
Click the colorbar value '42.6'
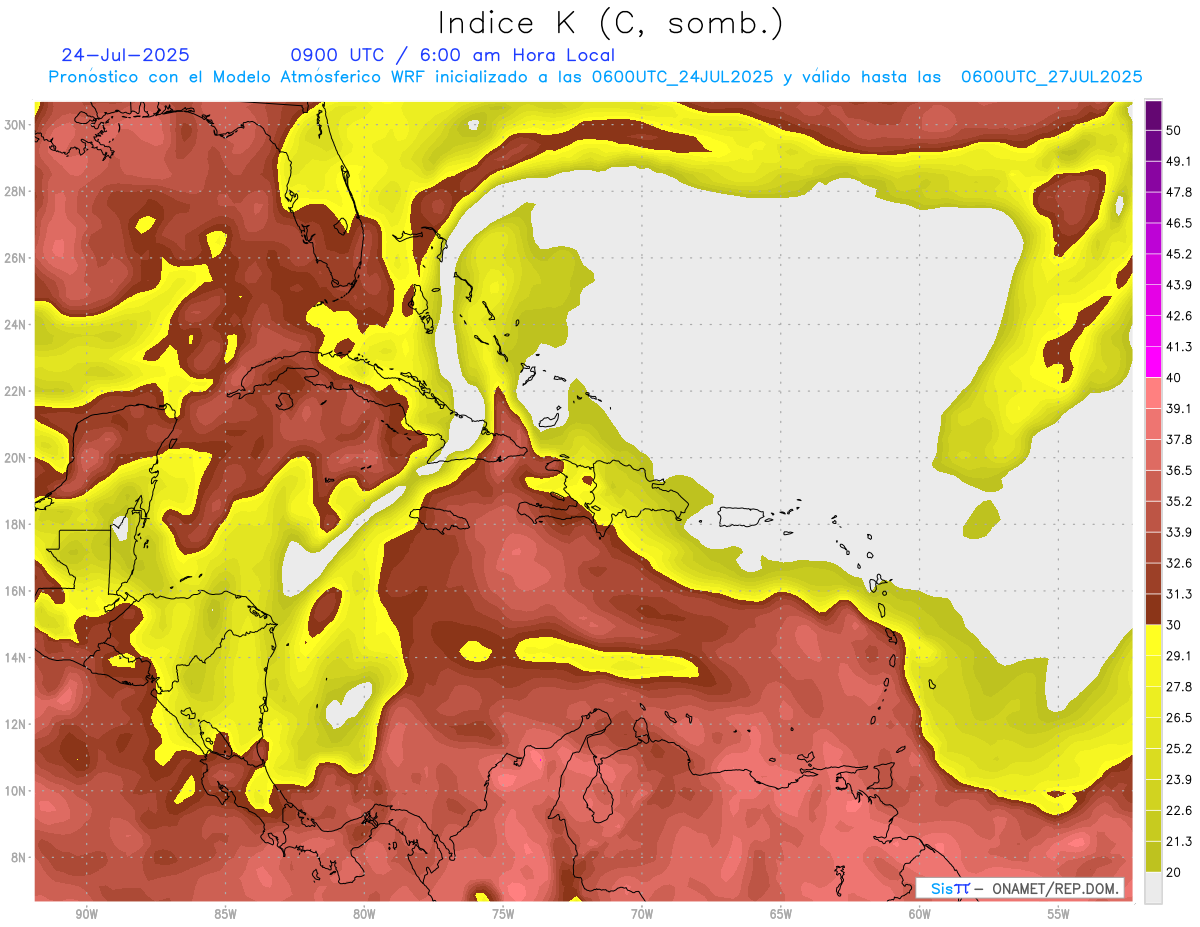[1179, 316]
